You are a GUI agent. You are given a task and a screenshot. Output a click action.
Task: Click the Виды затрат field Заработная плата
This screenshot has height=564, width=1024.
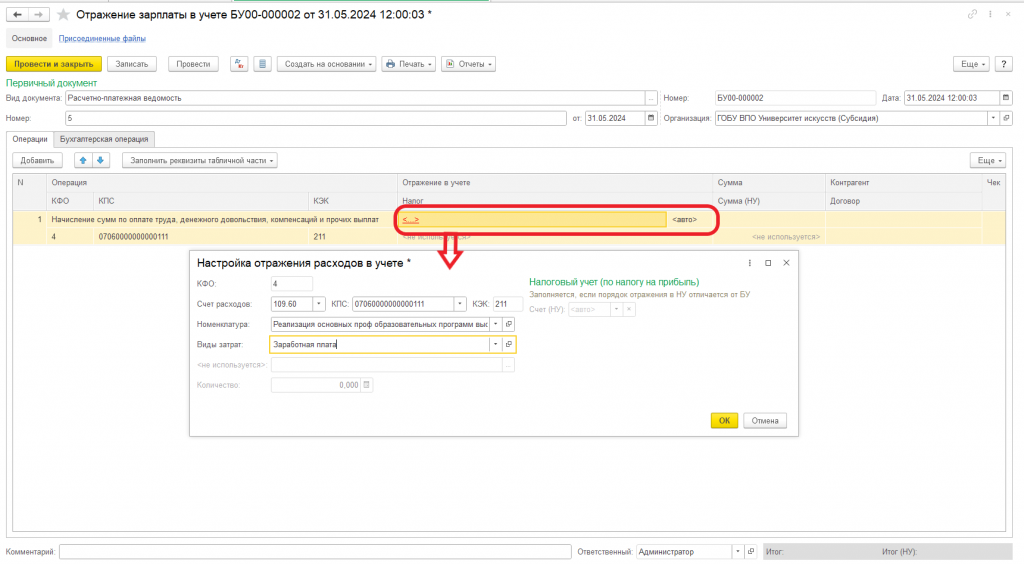pyautogui.click(x=379, y=345)
